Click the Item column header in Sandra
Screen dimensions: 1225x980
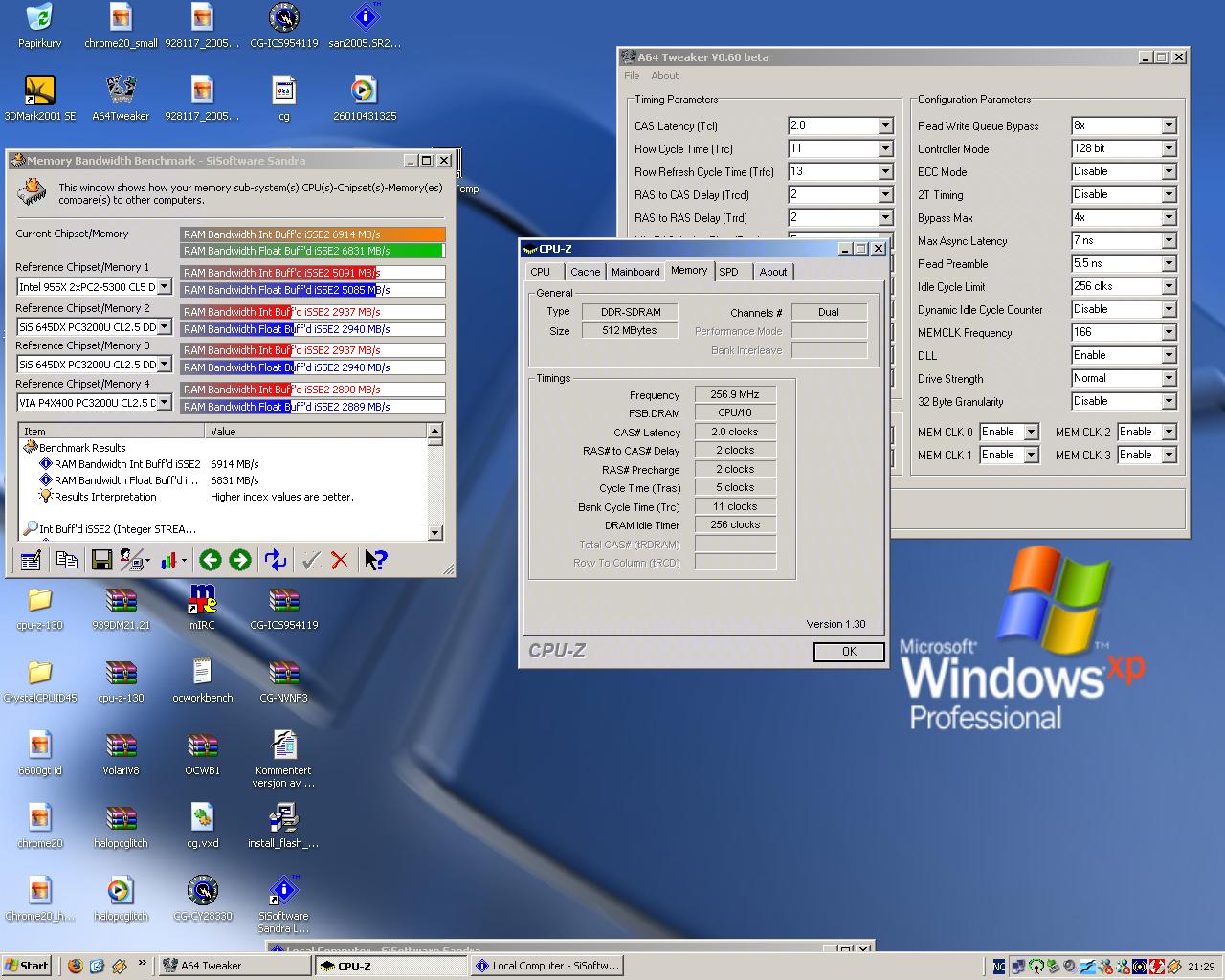pyautogui.click(x=113, y=432)
